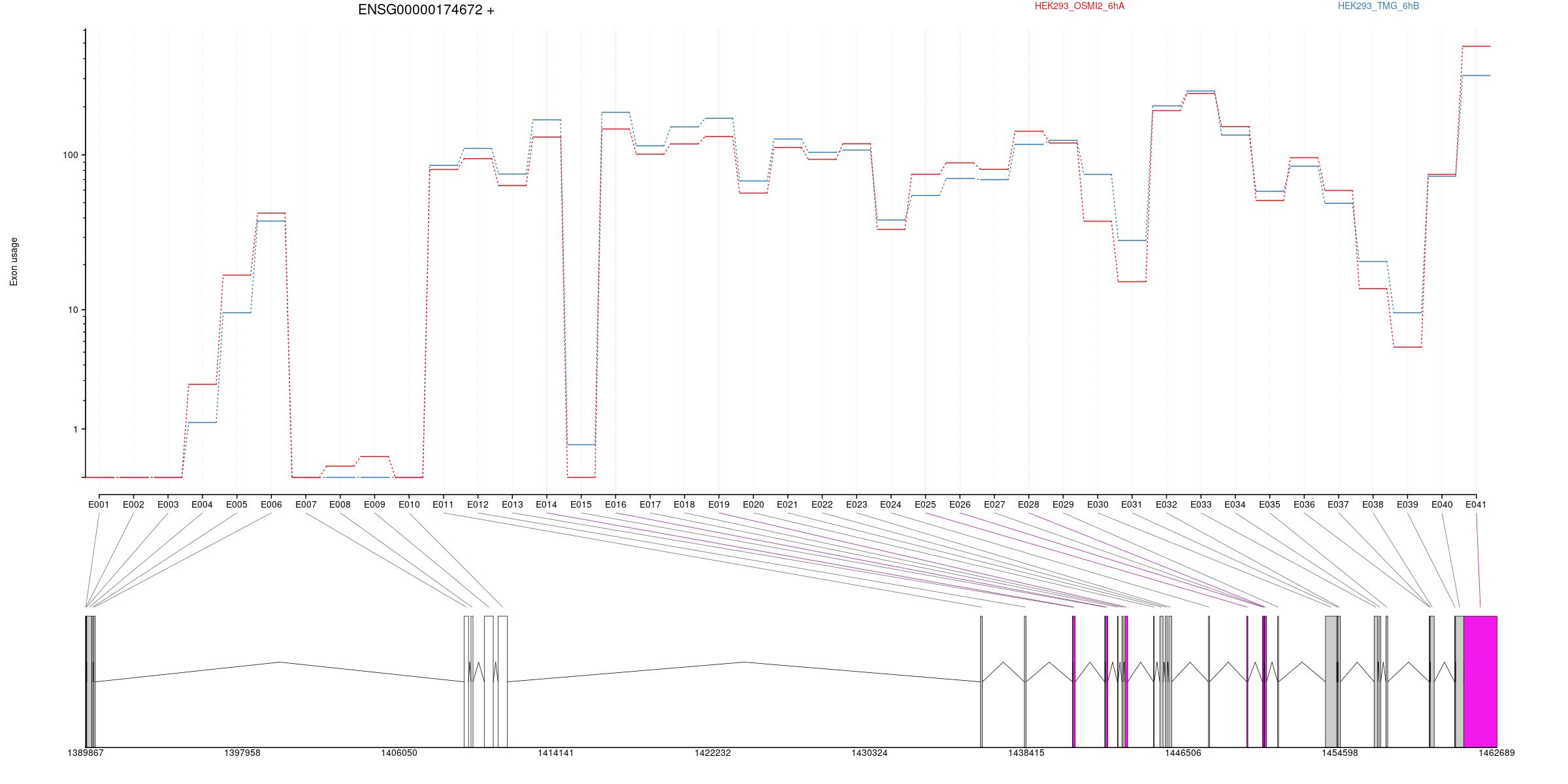Click exon label E026

click(x=960, y=504)
